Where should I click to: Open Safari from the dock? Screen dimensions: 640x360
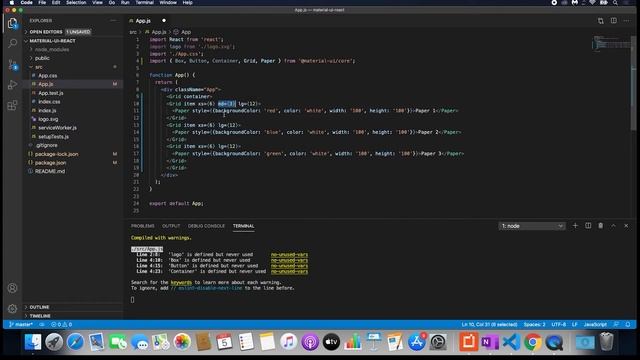(75, 342)
